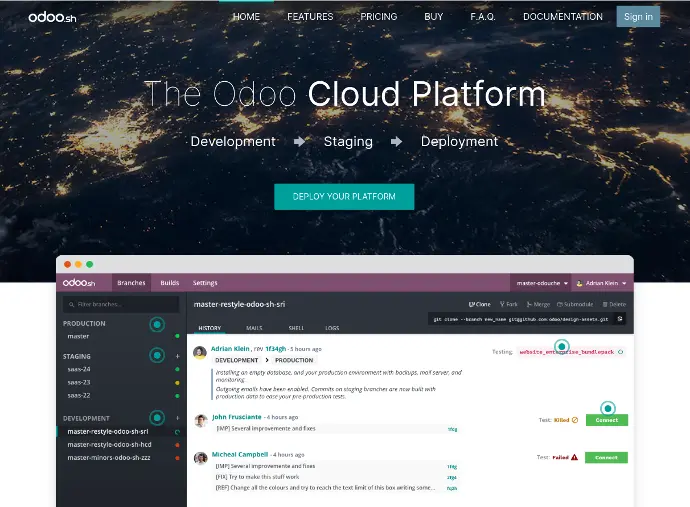Click the green window dot of the demo window
Viewport: 690px width, 507px height.
(x=90, y=264)
